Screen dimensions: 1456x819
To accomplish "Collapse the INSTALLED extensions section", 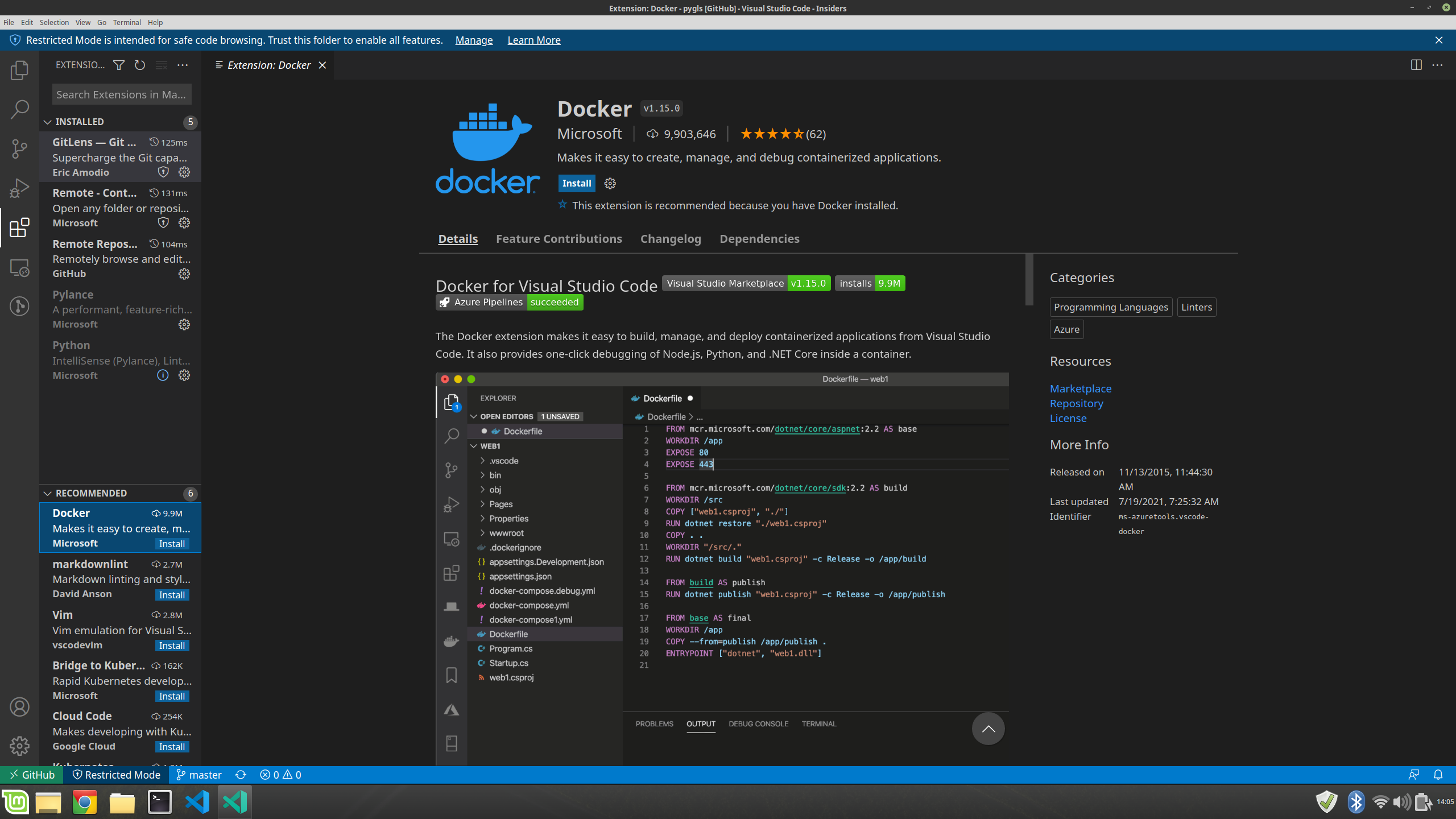I will (48, 122).
